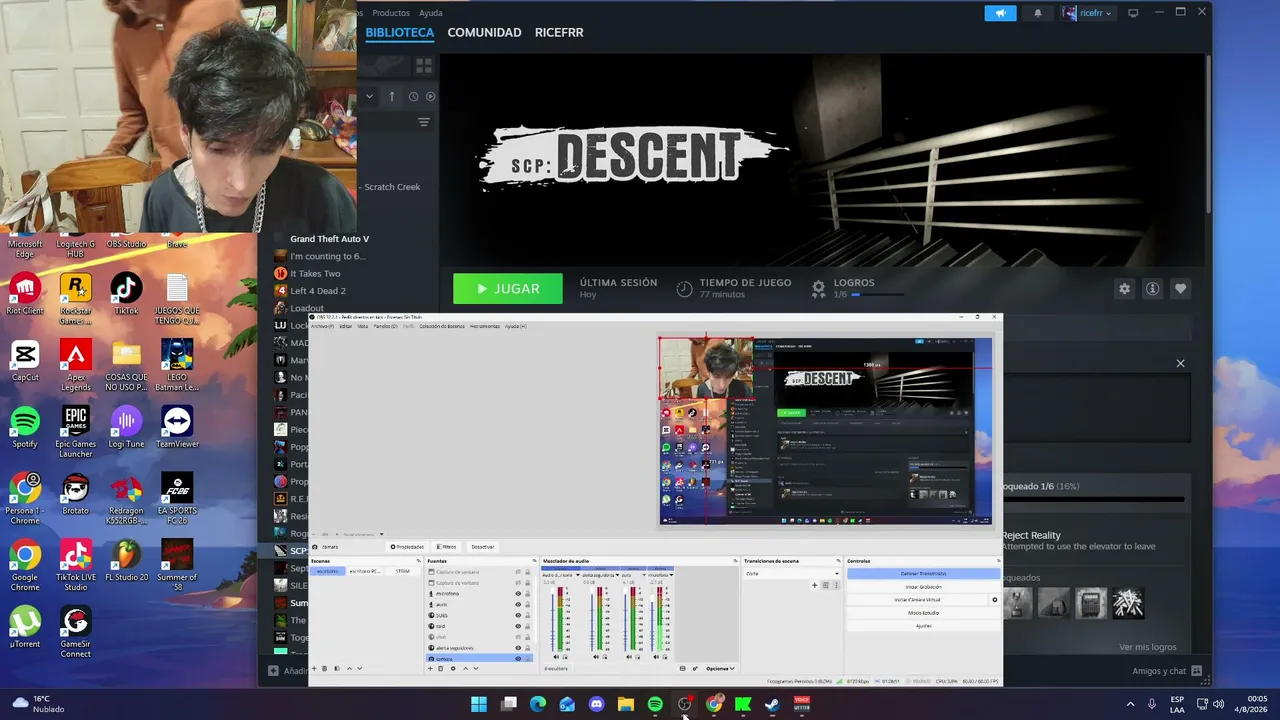Switch Steam library to grid view icon
Screen dimensions: 1280x720
[x=424, y=65]
